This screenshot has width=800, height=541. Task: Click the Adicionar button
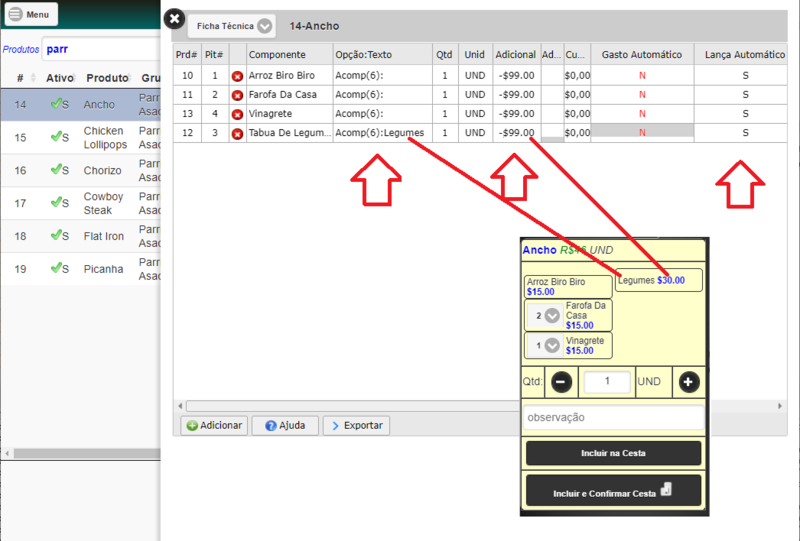point(214,426)
